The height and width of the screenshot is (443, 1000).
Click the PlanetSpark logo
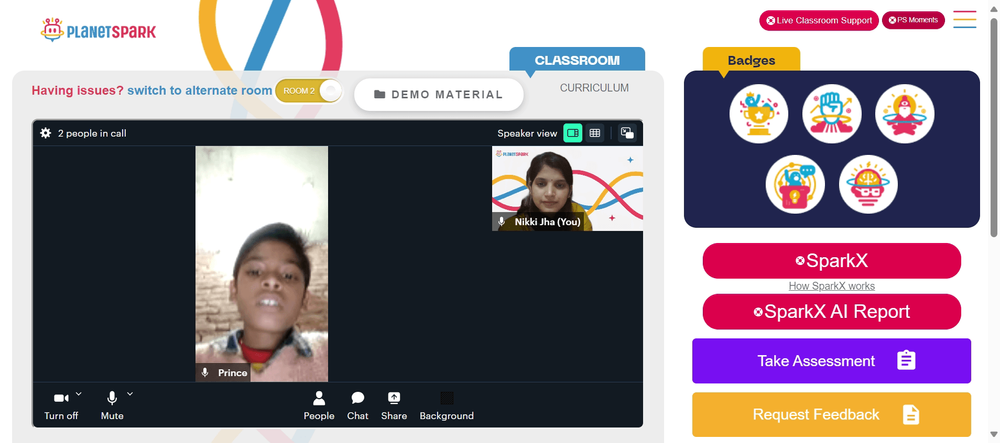pos(98,31)
